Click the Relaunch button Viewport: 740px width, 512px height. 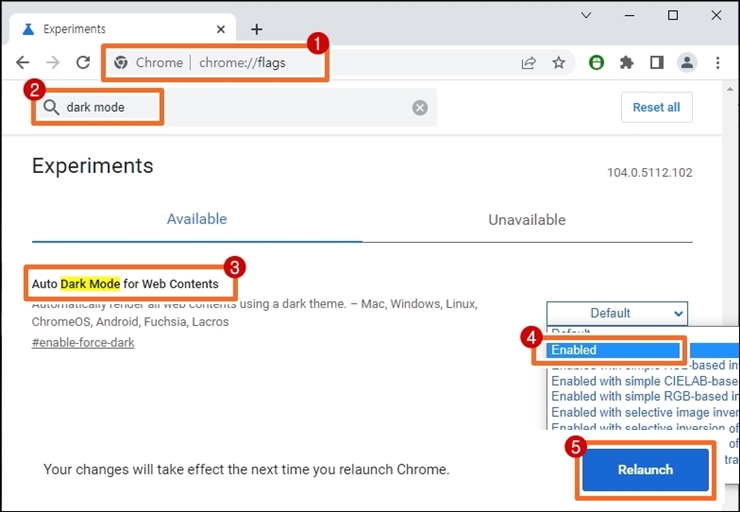(645, 470)
